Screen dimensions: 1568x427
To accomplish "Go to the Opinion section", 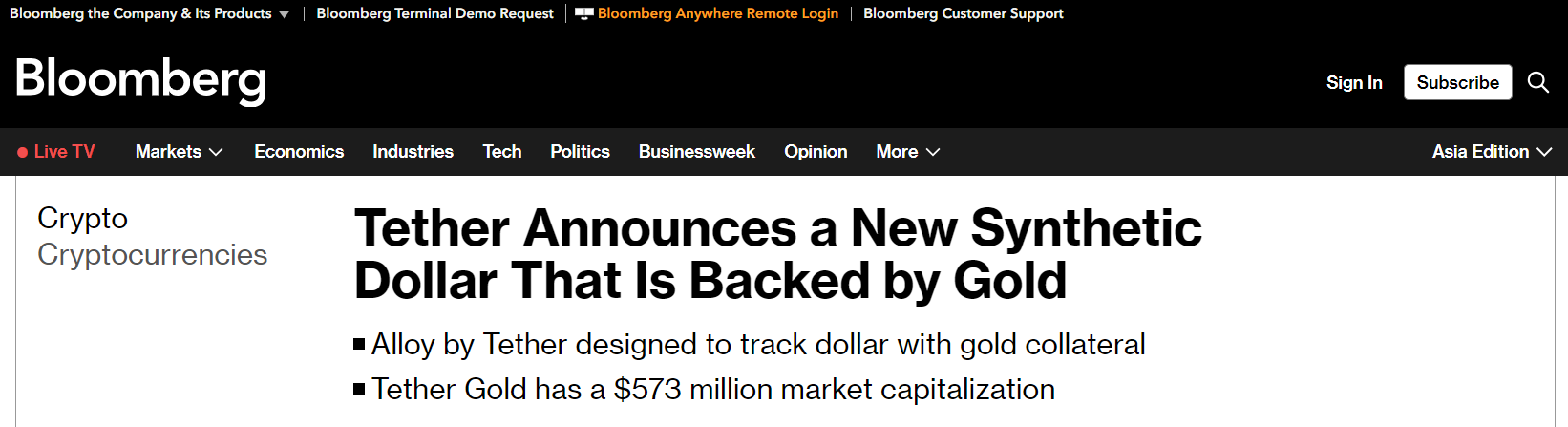I will point(816,152).
